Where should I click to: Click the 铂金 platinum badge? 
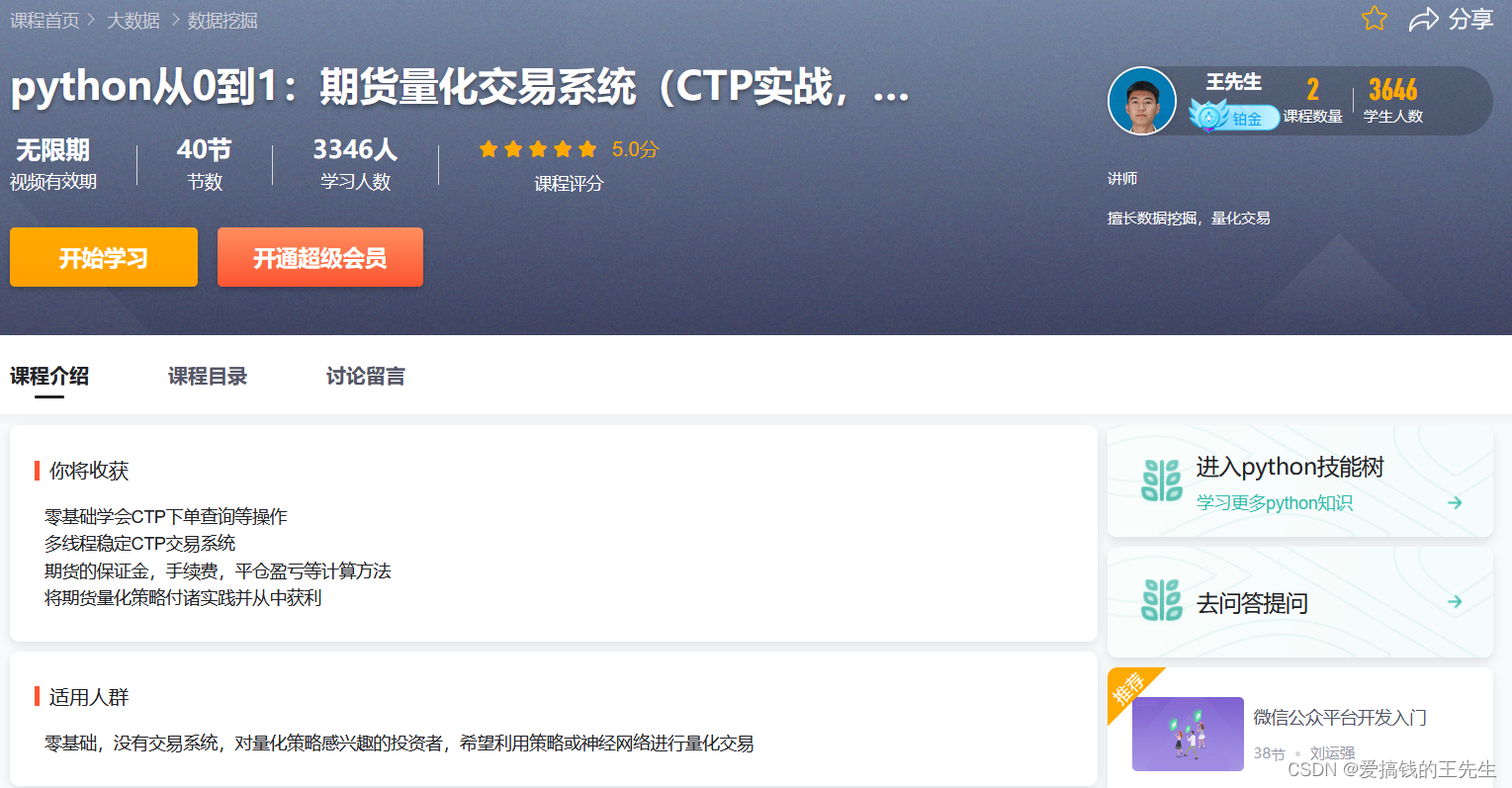pyautogui.click(x=1234, y=117)
